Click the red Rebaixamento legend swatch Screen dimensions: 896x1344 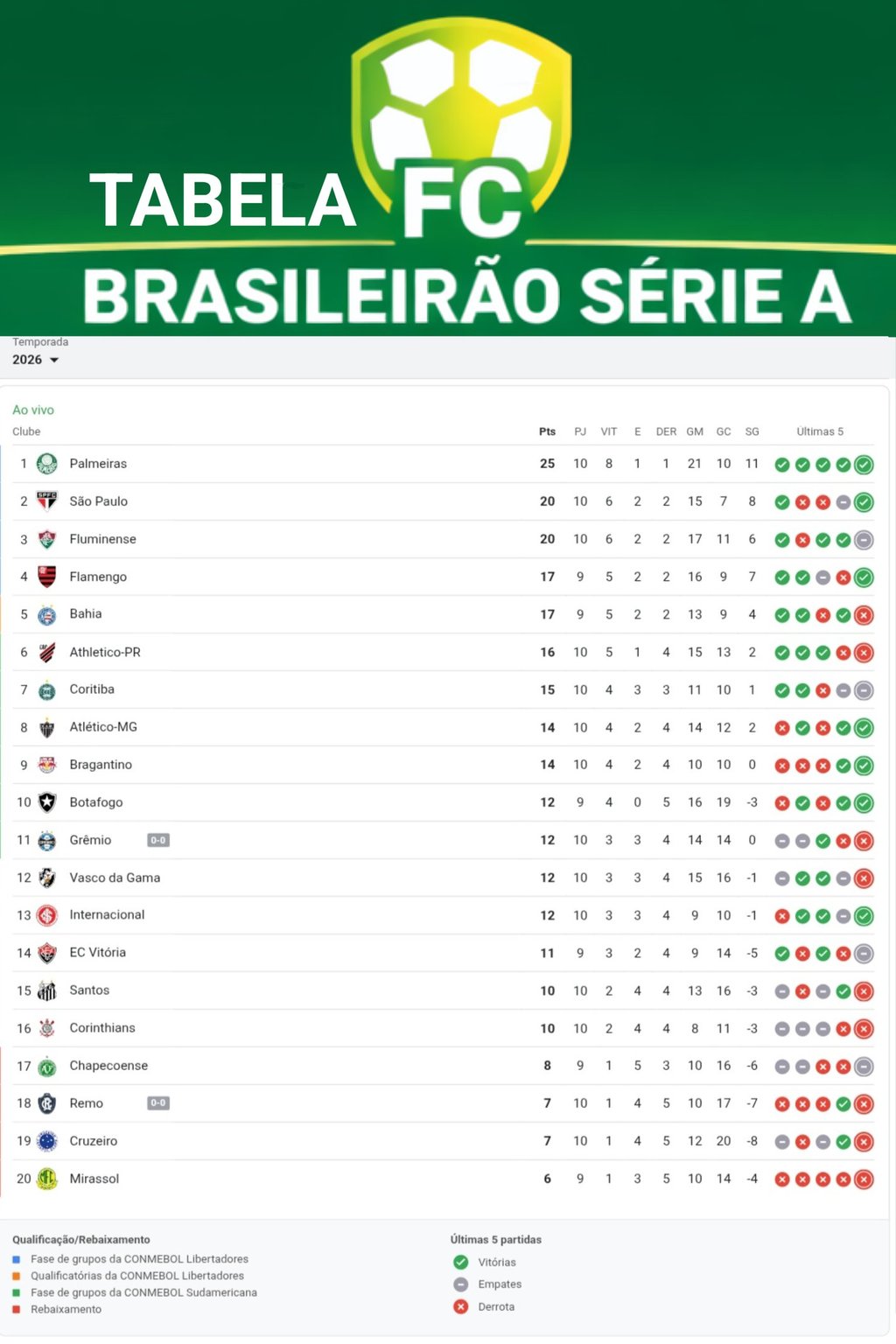tap(17, 1310)
